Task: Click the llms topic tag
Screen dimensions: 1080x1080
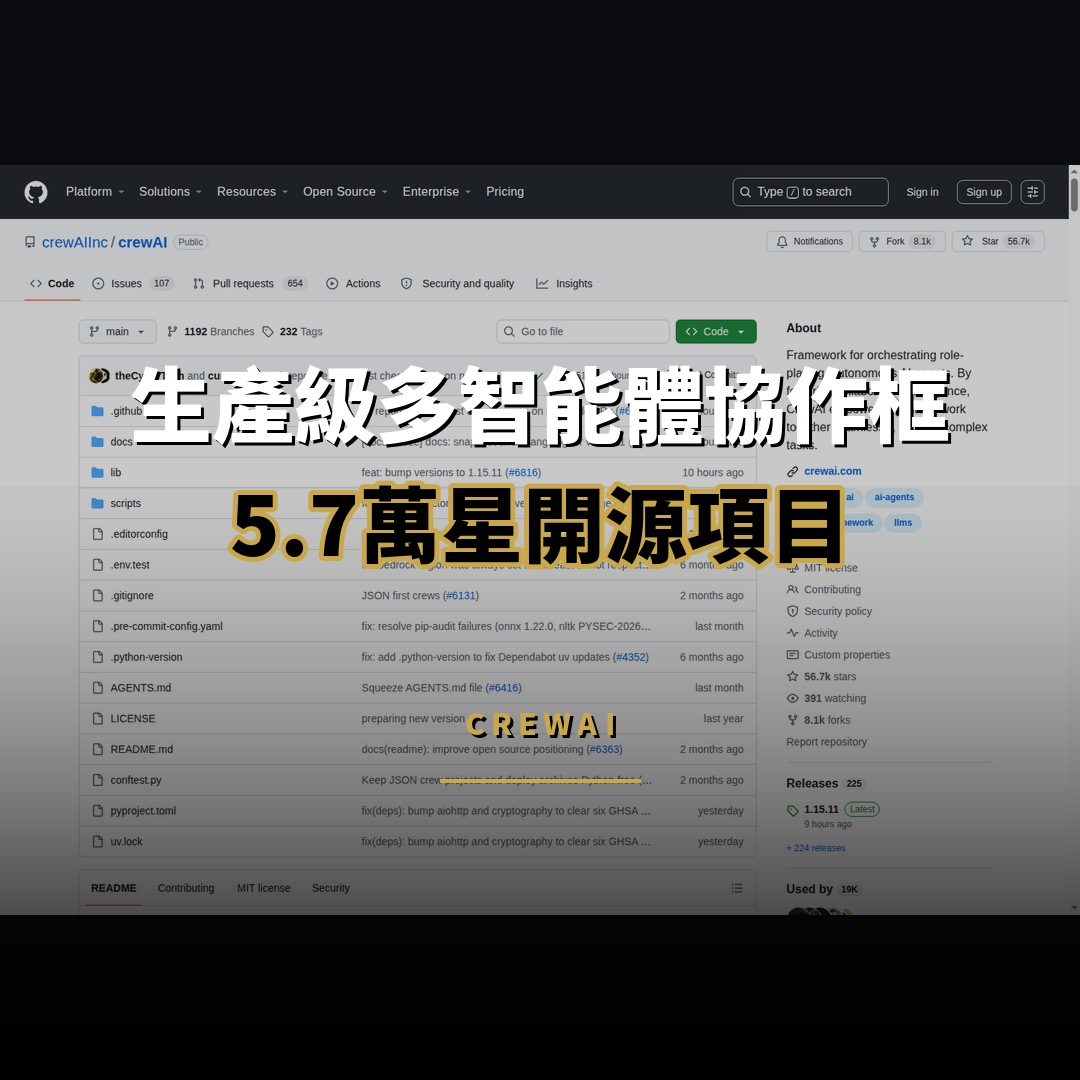Action: point(903,523)
